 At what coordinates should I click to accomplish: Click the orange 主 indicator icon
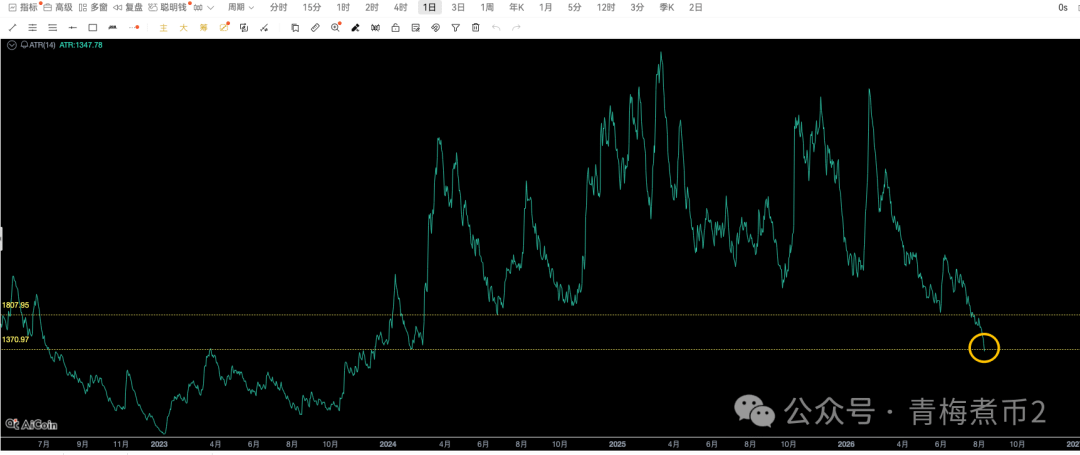(x=163, y=28)
